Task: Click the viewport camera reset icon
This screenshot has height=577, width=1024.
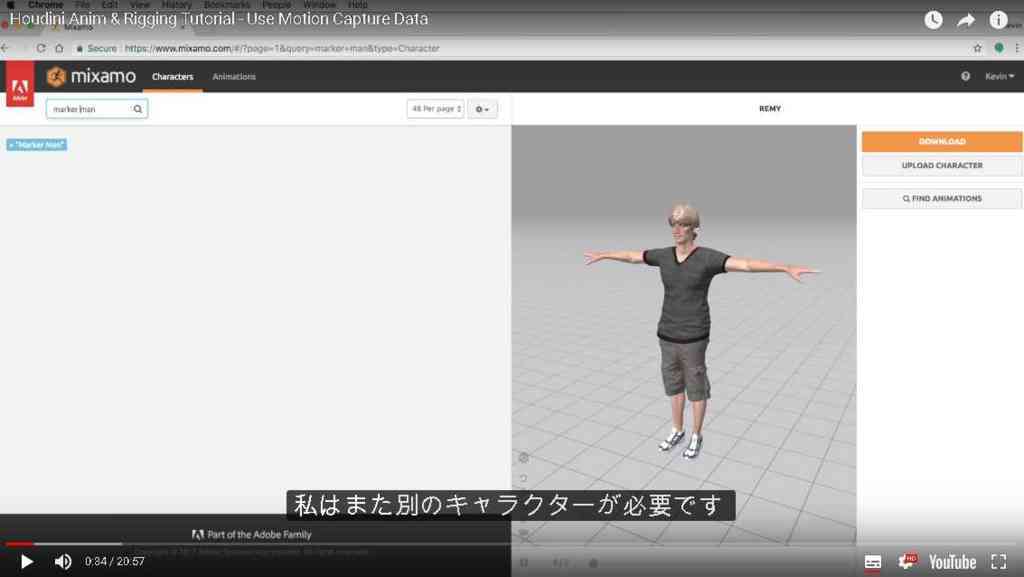Action: point(524,478)
